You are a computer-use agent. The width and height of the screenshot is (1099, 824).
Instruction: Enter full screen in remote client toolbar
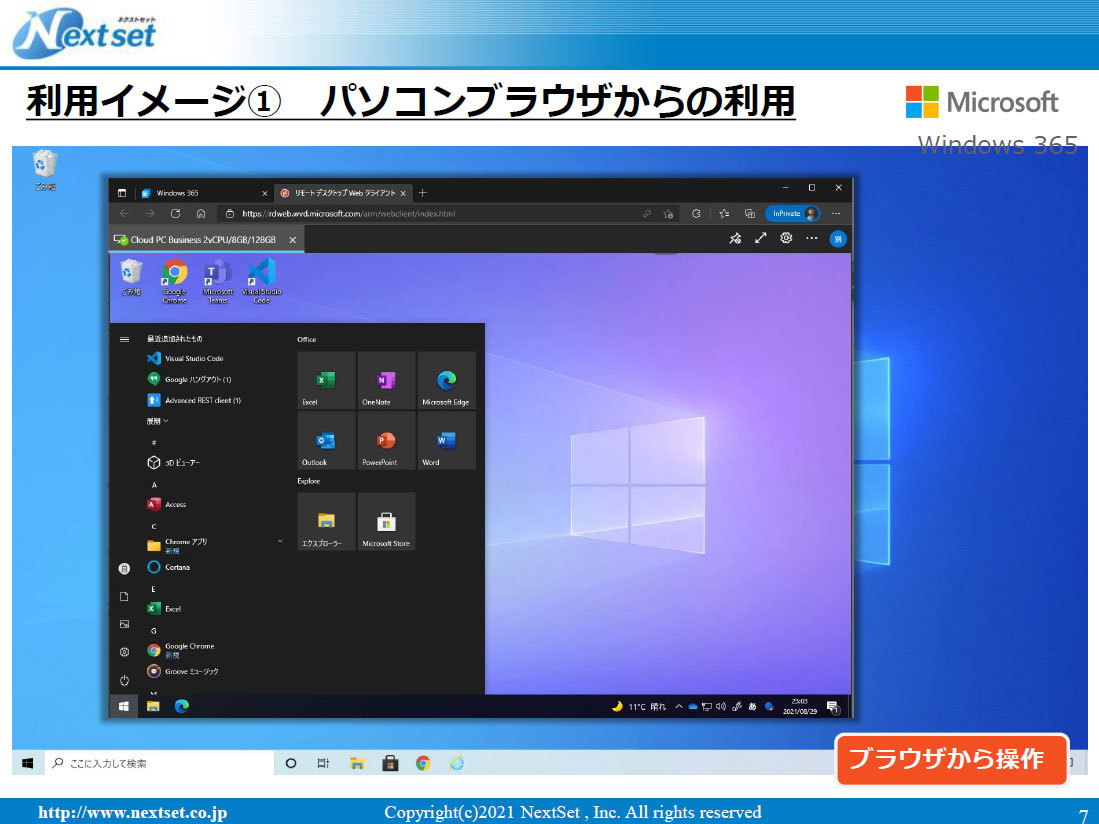tap(760, 238)
